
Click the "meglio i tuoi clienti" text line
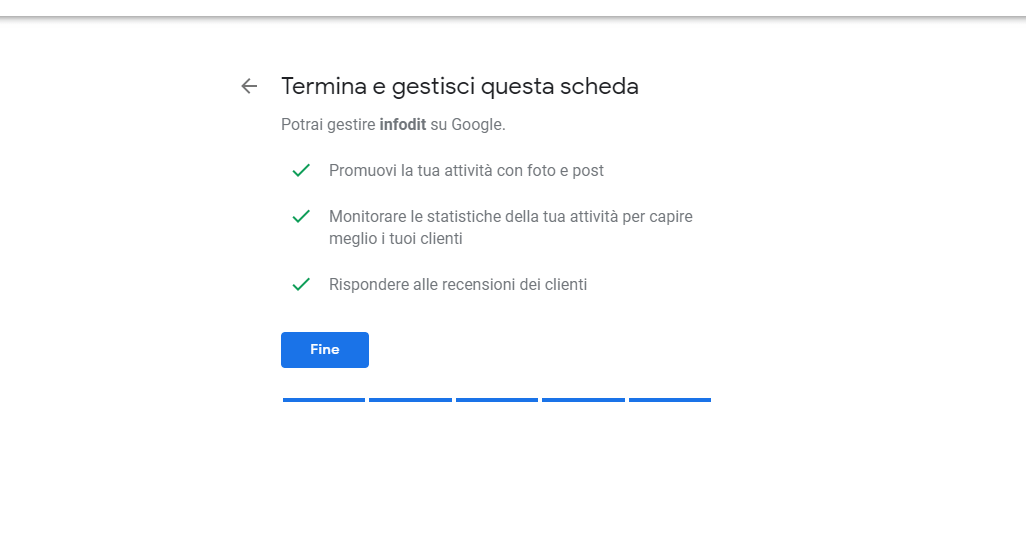396,239
